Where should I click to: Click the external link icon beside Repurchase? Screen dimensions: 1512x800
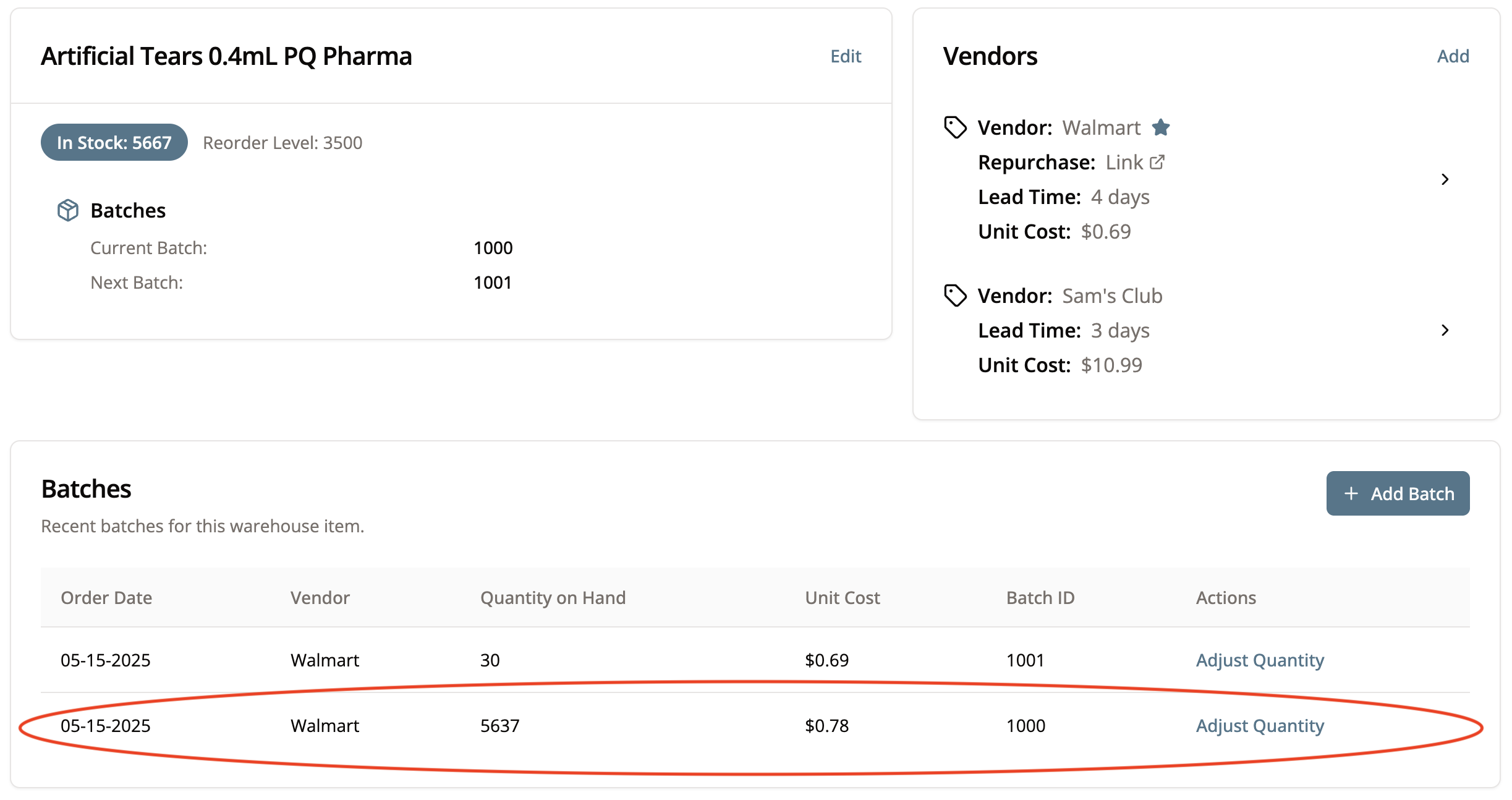point(1157,162)
